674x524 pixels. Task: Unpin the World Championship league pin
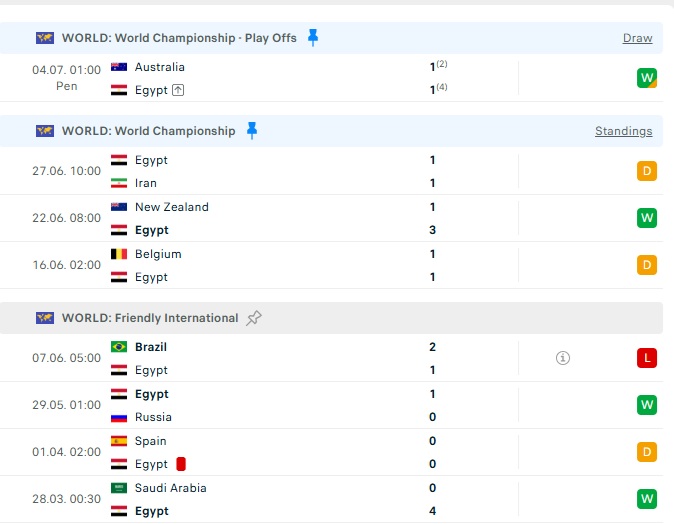pyautogui.click(x=252, y=130)
